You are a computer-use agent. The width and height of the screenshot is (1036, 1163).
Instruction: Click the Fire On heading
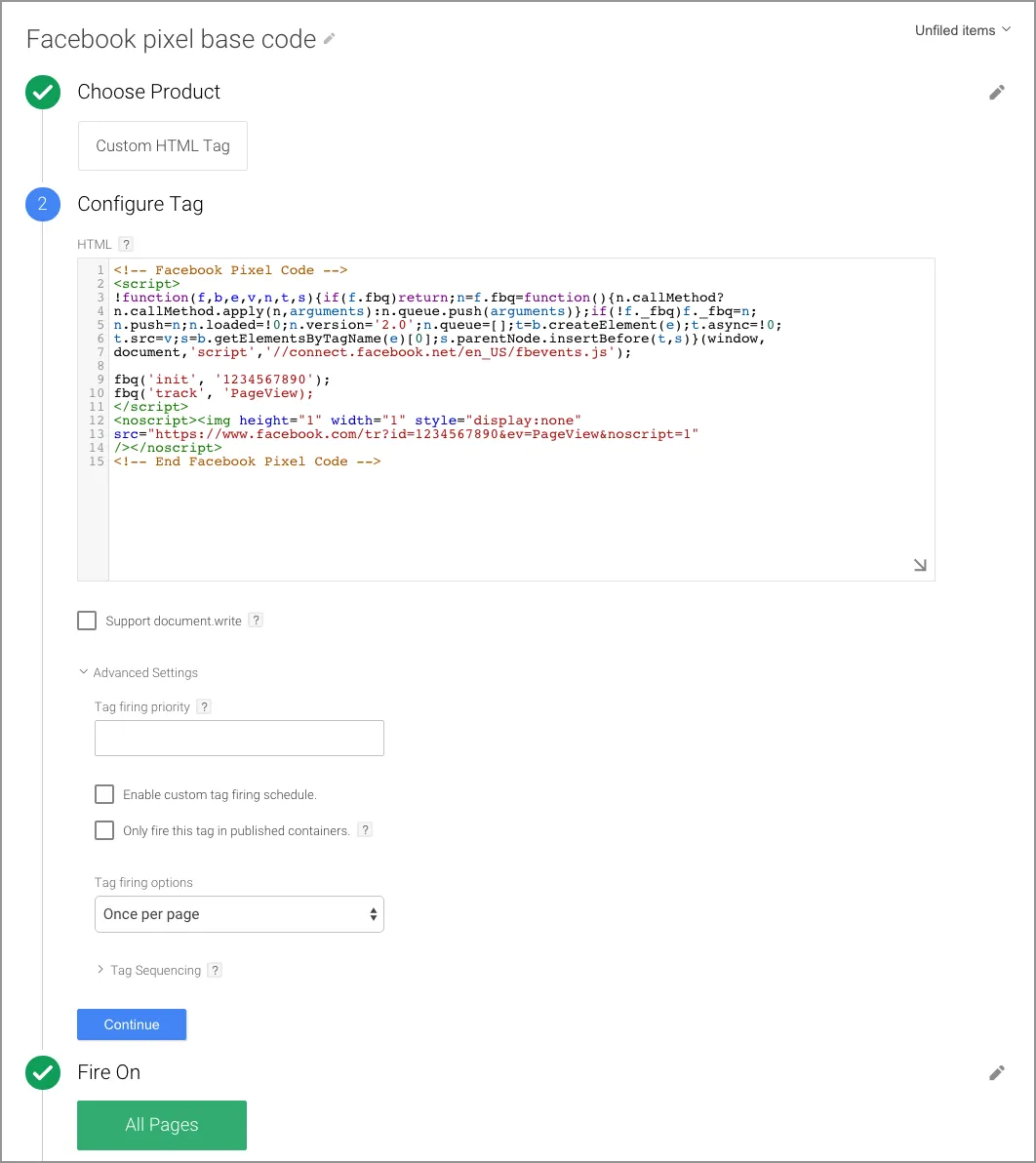click(x=109, y=1072)
